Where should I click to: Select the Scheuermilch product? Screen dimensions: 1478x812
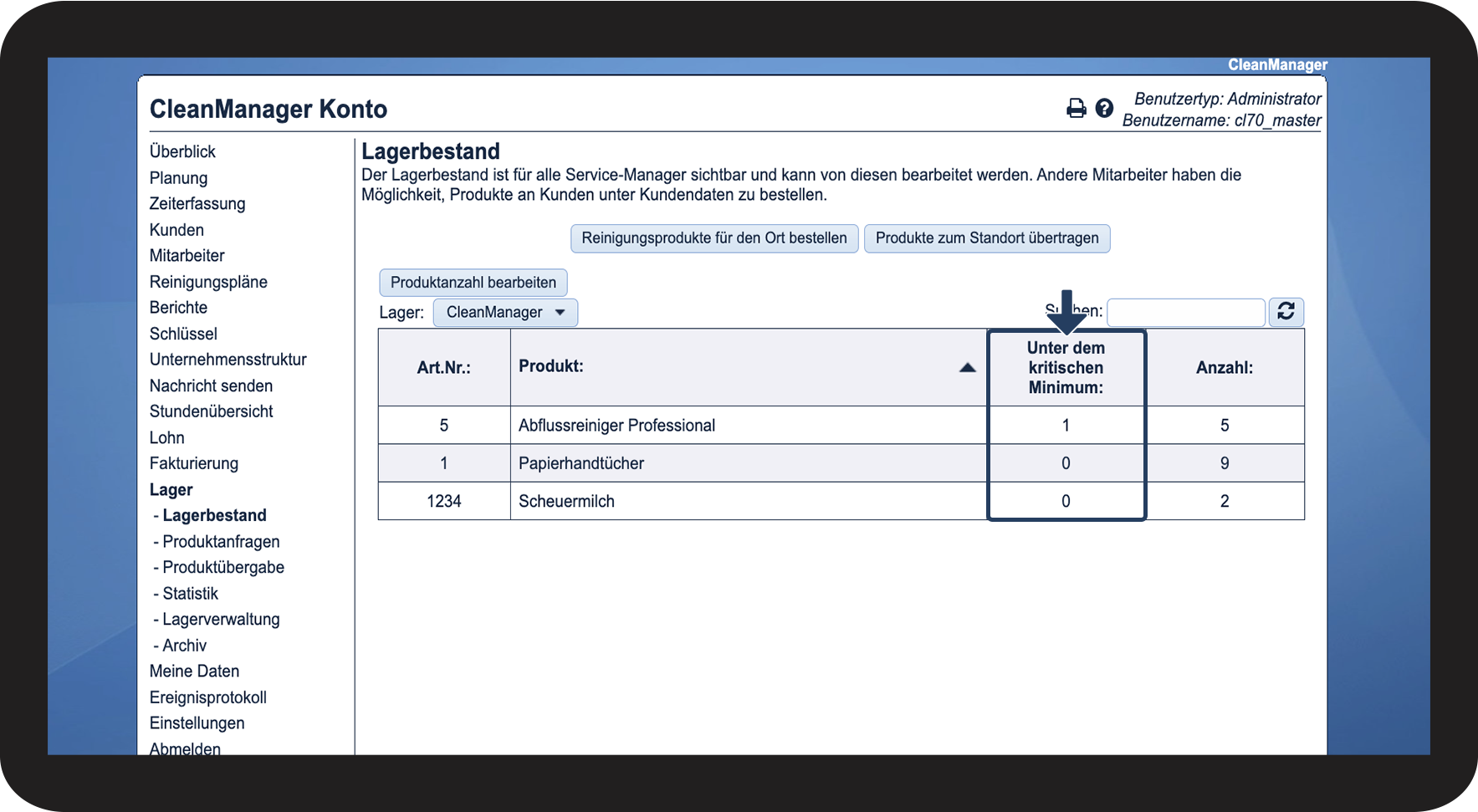(566, 501)
